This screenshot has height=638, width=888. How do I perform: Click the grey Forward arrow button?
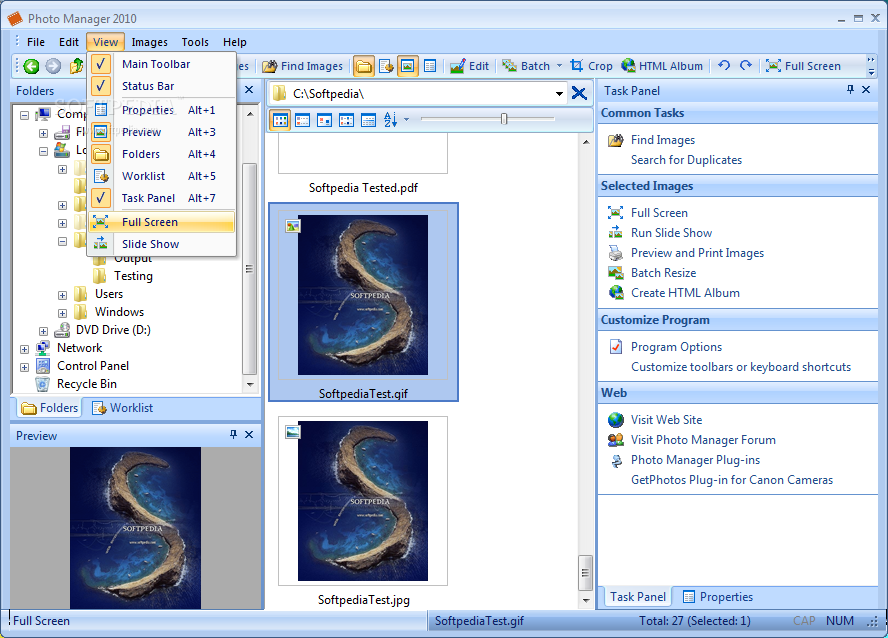(x=53, y=66)
